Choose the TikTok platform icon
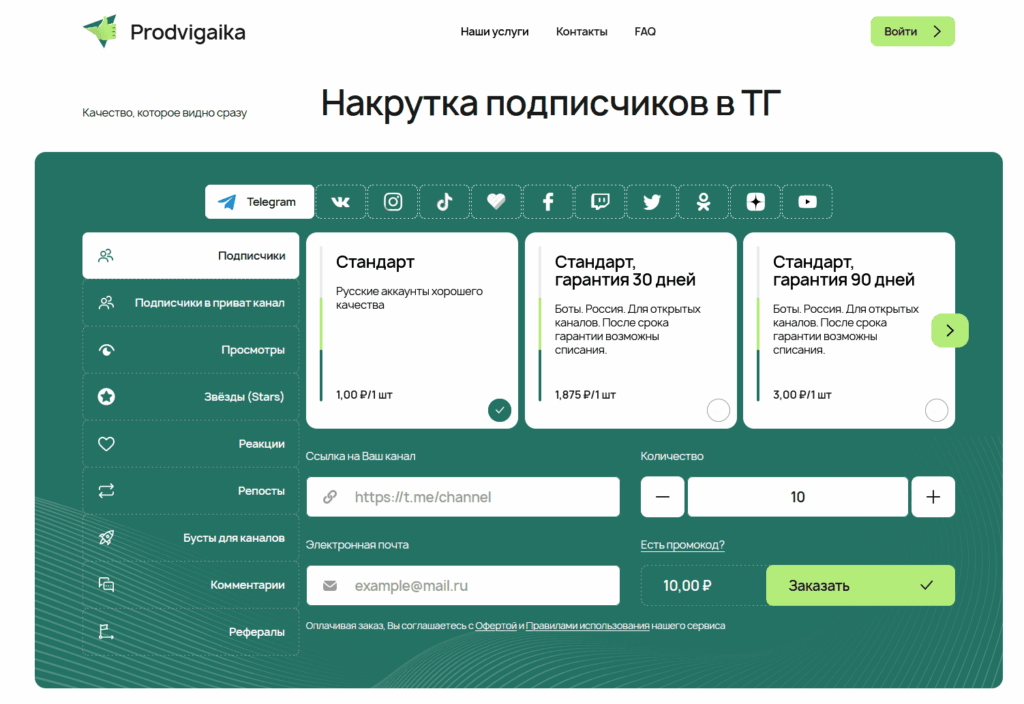 point(445,202)
